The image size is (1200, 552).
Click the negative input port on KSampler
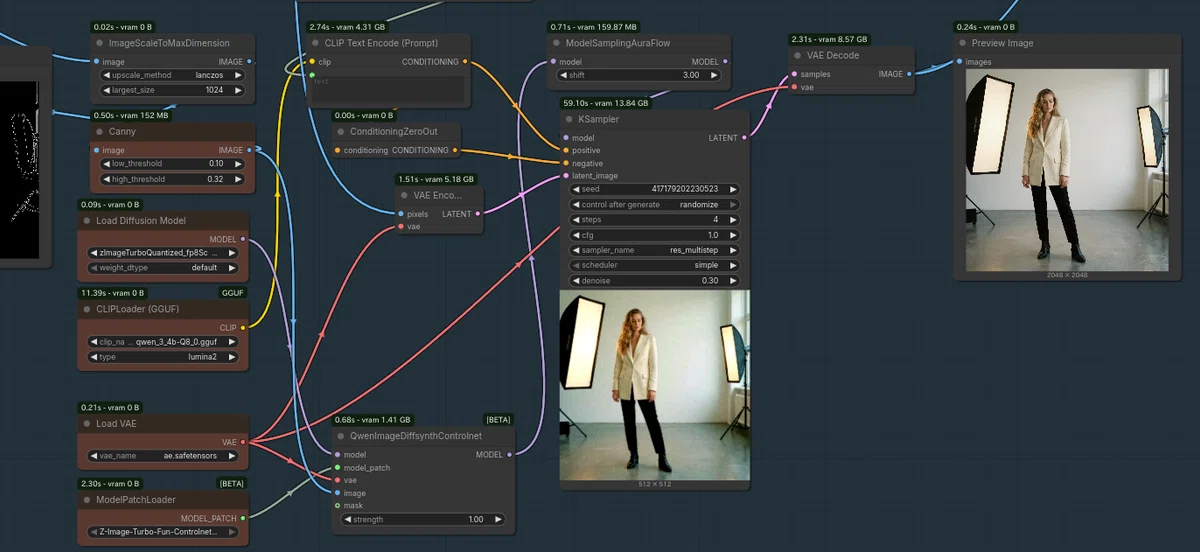coord(566,163)
